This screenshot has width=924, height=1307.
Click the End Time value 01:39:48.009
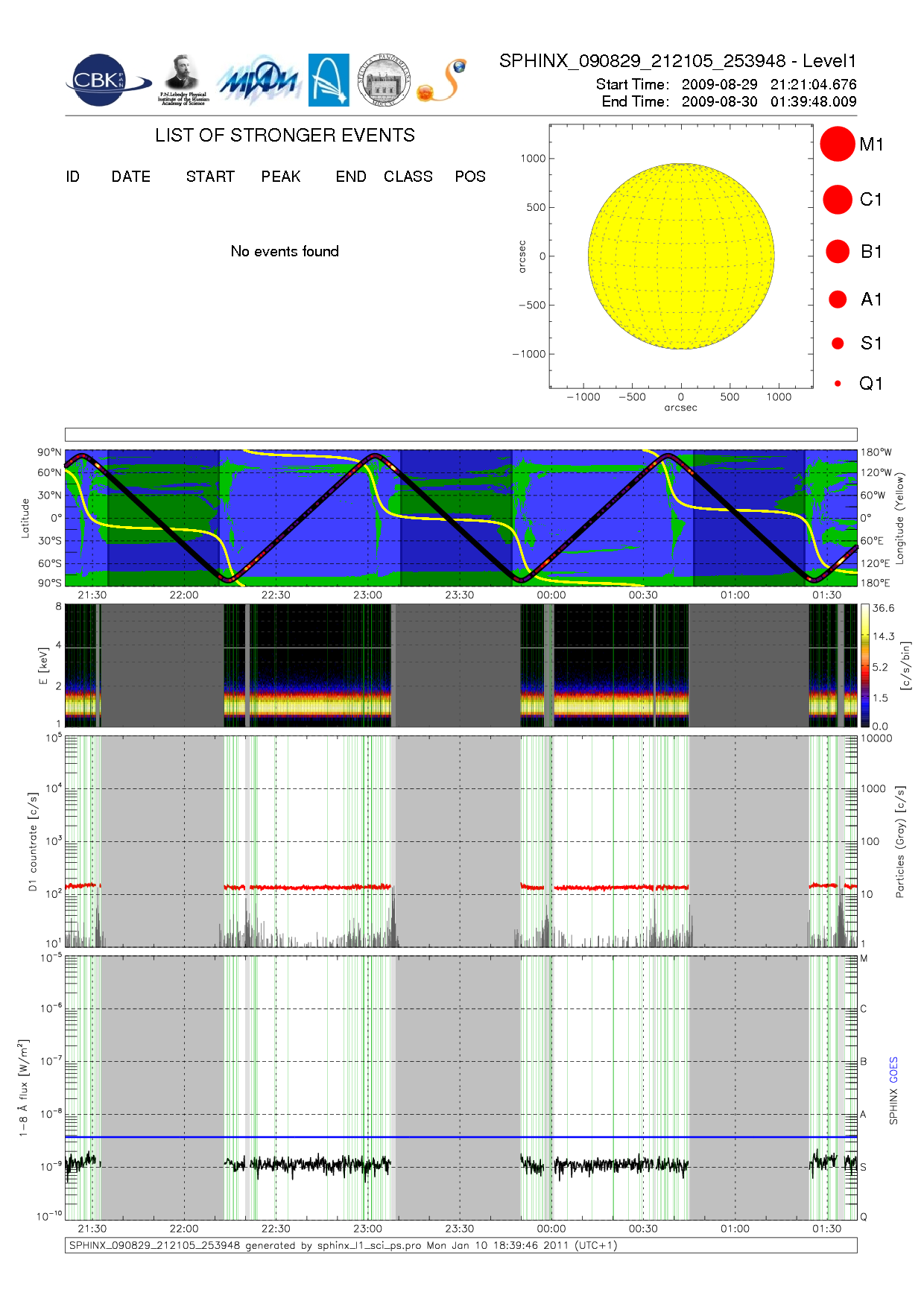tap(814, 101)
